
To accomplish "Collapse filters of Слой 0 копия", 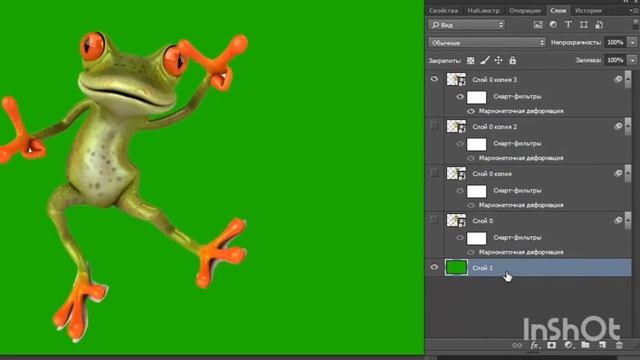I will 628,173.
